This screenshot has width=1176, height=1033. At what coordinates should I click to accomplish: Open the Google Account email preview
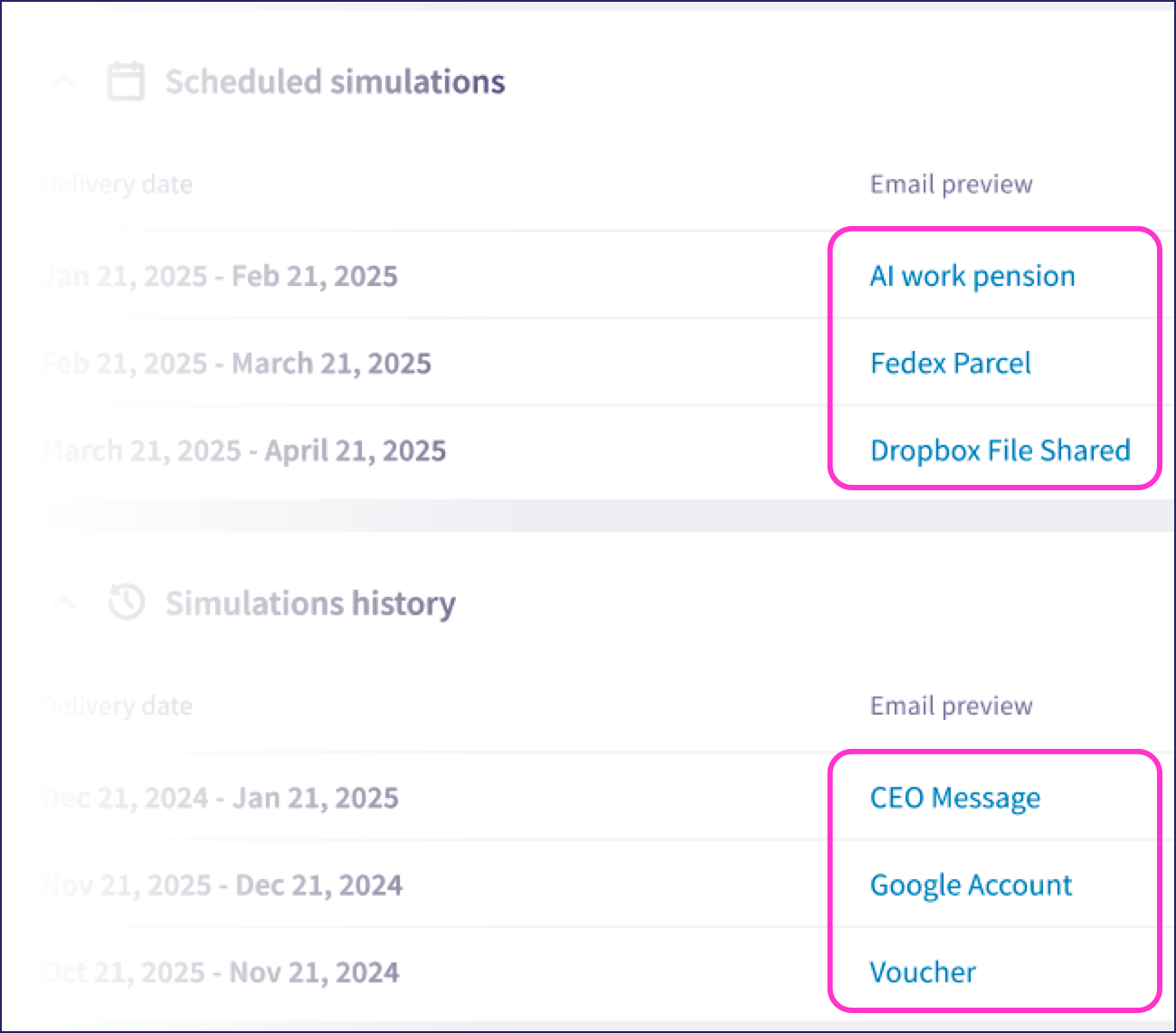coord(971,885)
